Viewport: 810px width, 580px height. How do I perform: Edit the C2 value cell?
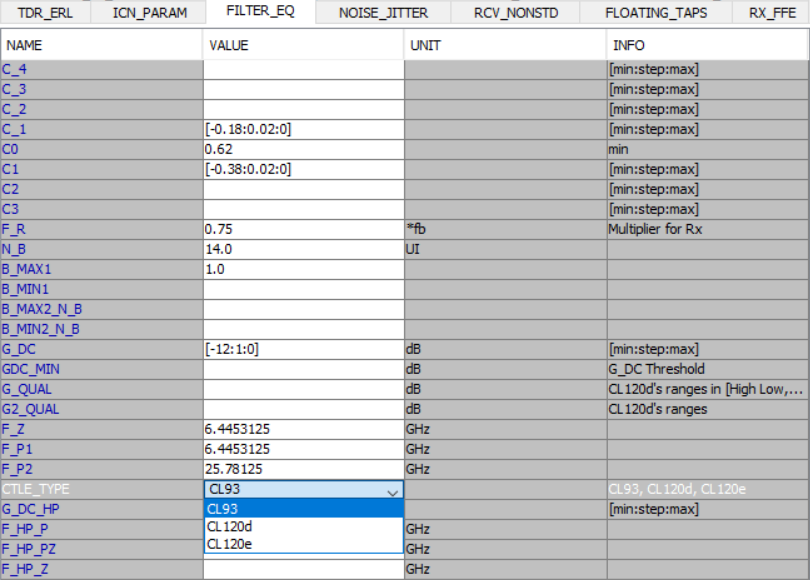click(x=304, y=190)
